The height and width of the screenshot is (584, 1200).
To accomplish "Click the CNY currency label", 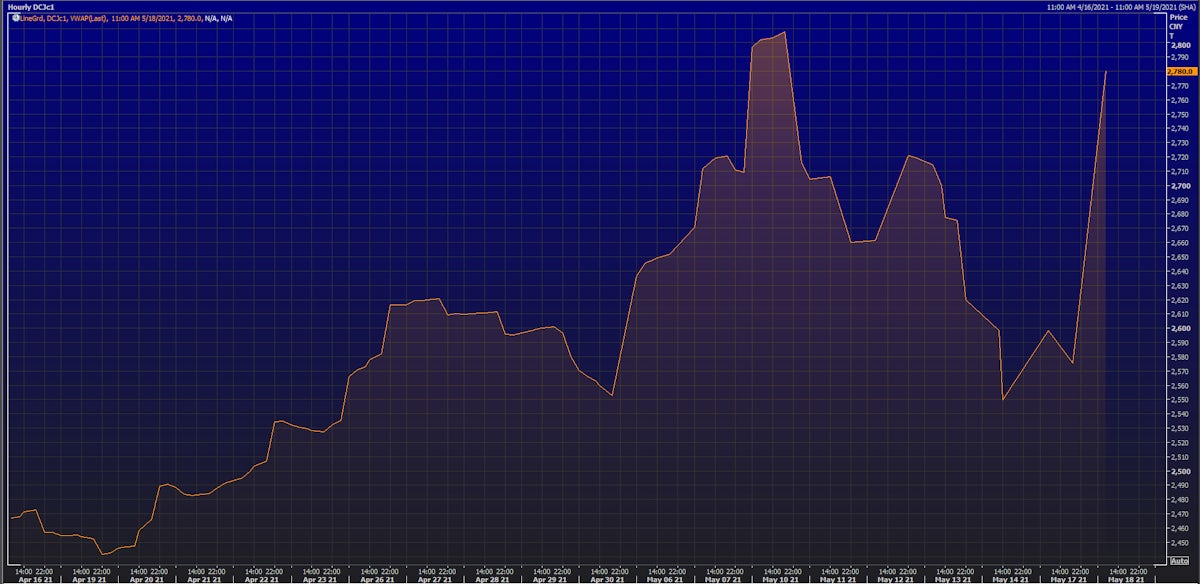I will tap(1175, 26).
